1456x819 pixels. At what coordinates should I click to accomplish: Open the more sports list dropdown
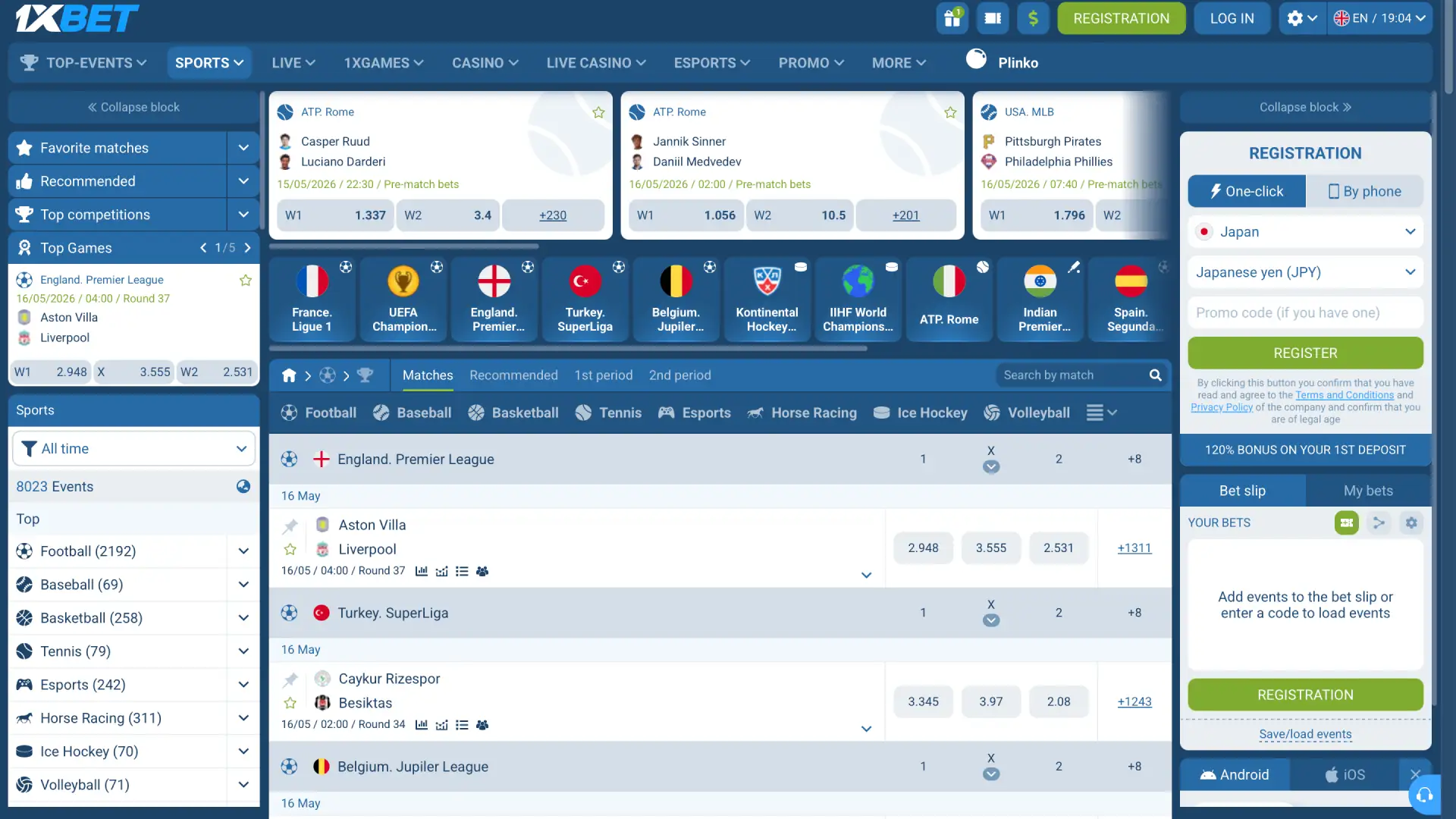(x=1102, y=413)
